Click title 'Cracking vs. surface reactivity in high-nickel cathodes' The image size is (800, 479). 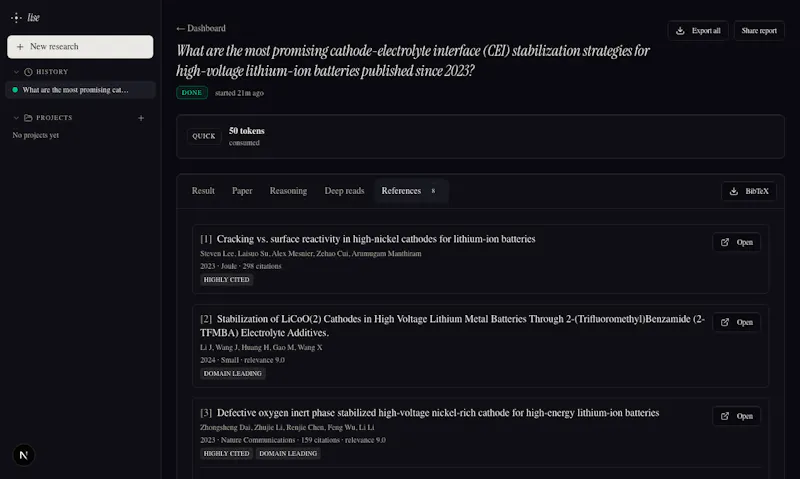coord(376,239)
